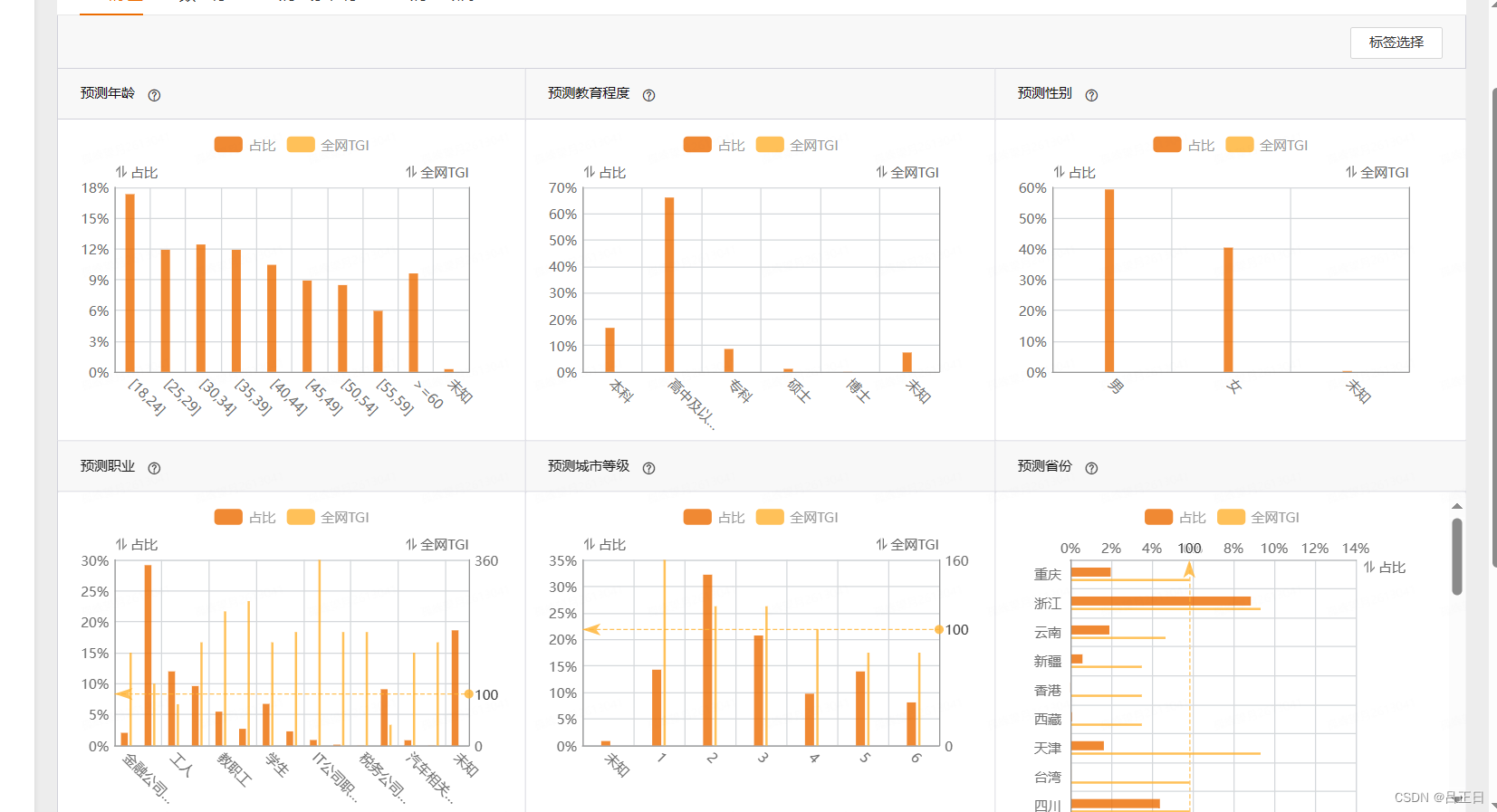1497x812 pixels.
Task: Click the 100 TGI arrow in province chart
Action: pyautogui.click(x=1189, y=569)
